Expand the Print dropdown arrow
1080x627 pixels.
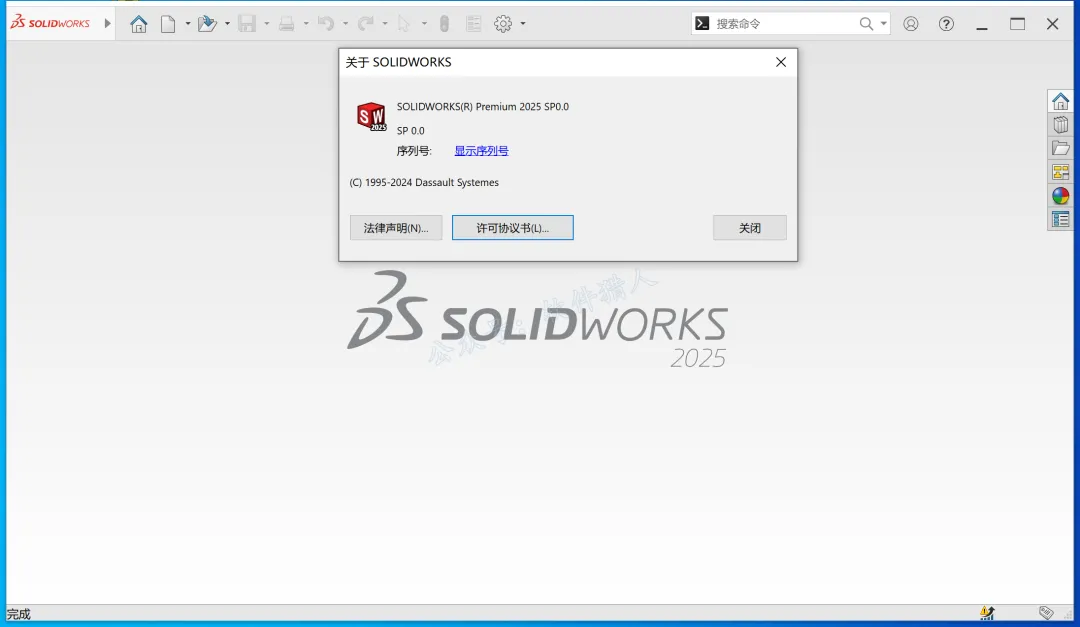[x=306, y=24]
